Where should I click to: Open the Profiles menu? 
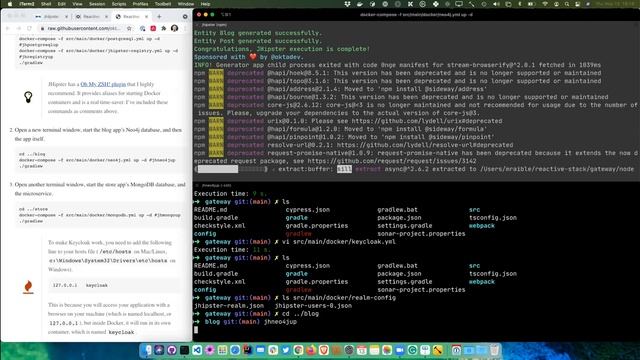click(140, 4)
